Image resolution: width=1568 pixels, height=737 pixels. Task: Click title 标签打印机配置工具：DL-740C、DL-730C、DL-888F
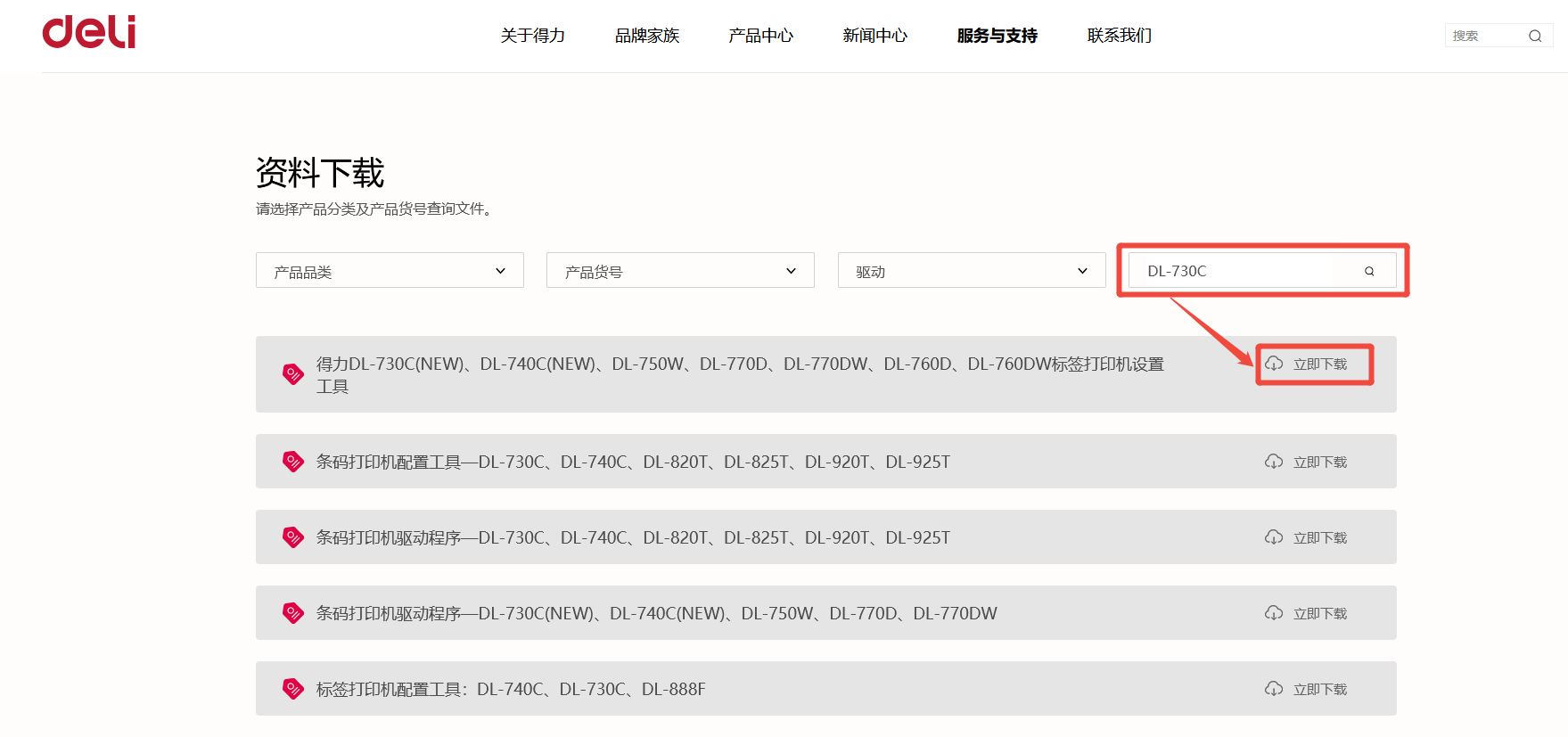point(511,689)
